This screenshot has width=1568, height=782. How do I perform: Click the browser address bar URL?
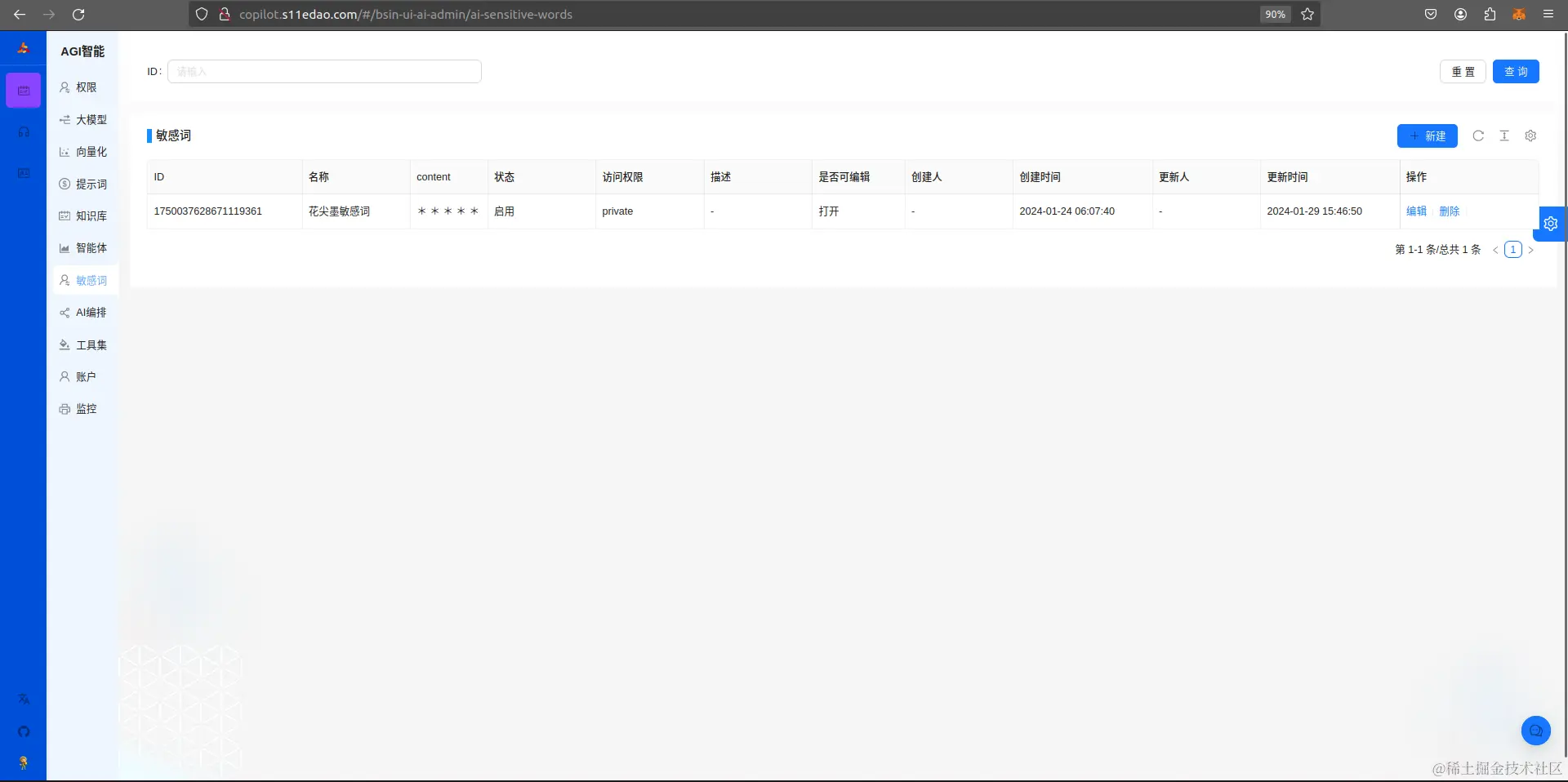[x=406, y=14]
